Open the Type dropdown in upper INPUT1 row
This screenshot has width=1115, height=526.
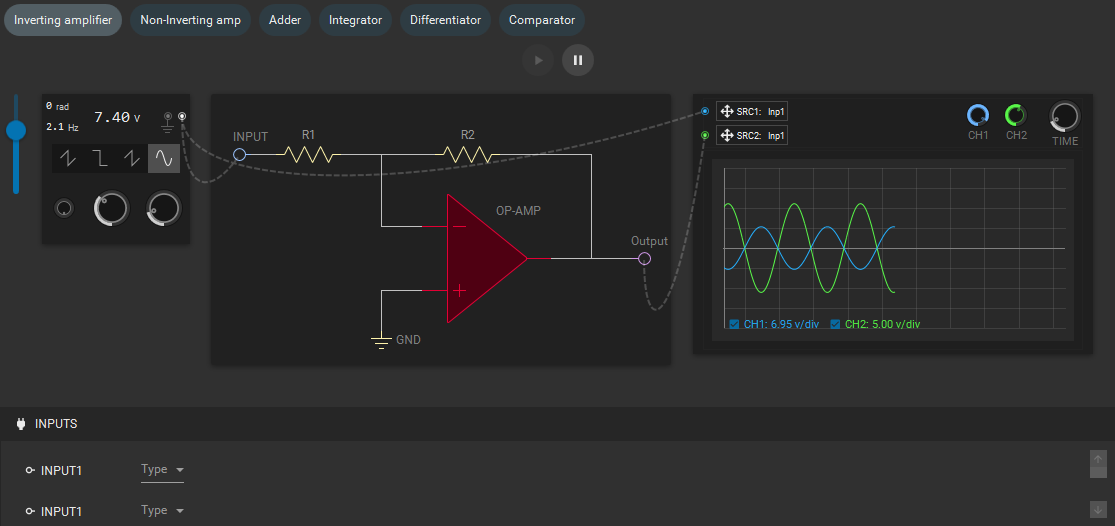point(162,471)
